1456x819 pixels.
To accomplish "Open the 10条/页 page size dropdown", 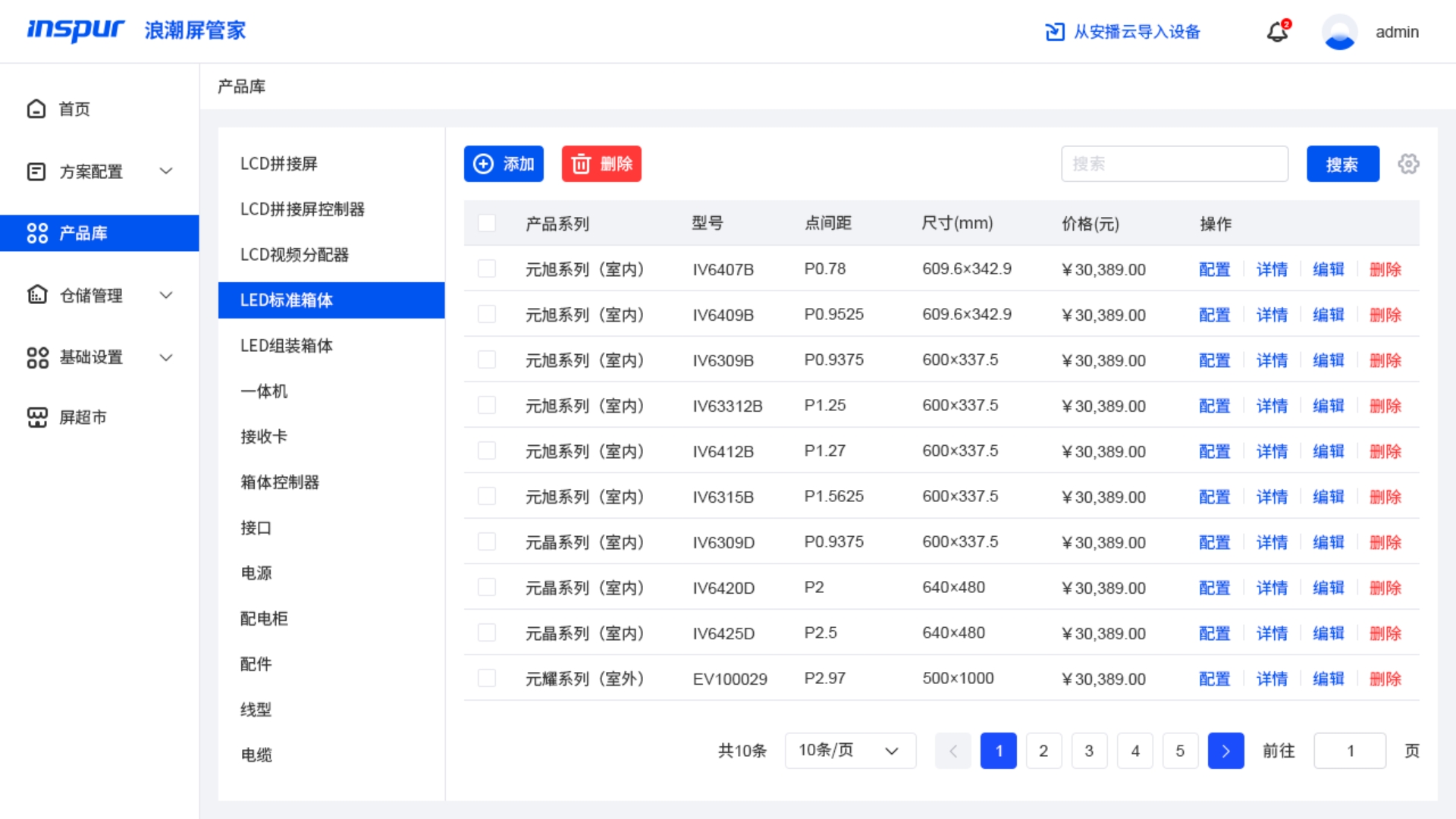I will [850, 751].
